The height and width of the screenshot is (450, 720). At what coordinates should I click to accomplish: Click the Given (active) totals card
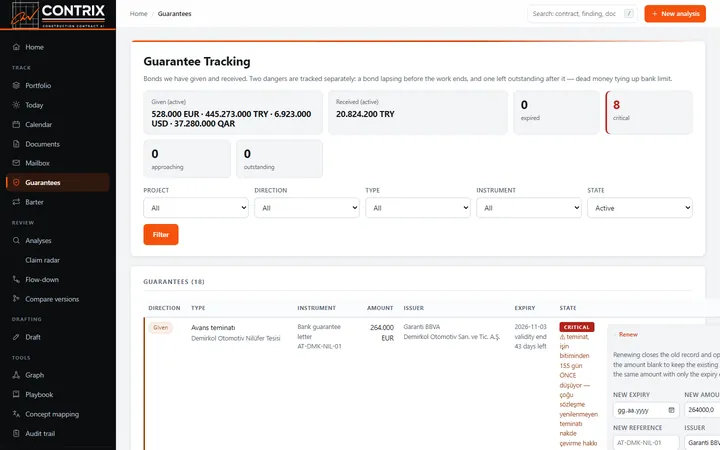click(x=233, y=112)
